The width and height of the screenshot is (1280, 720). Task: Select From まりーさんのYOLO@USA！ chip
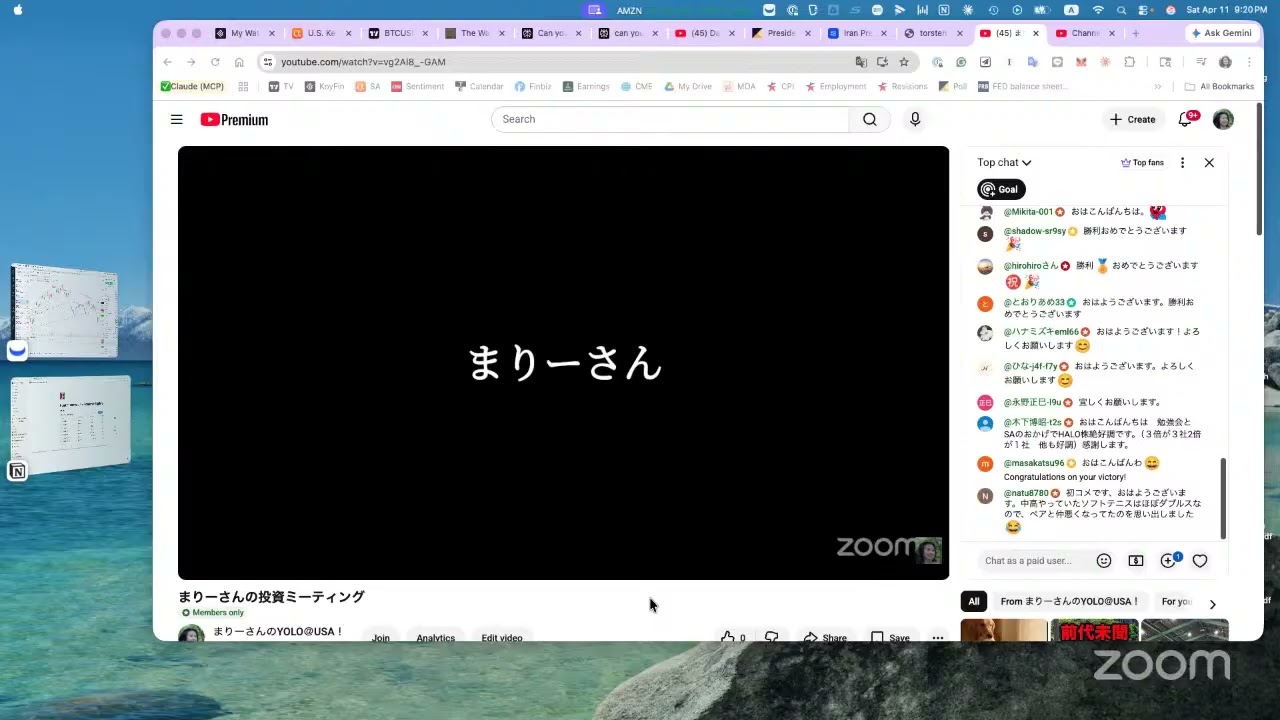[1070, 602]
